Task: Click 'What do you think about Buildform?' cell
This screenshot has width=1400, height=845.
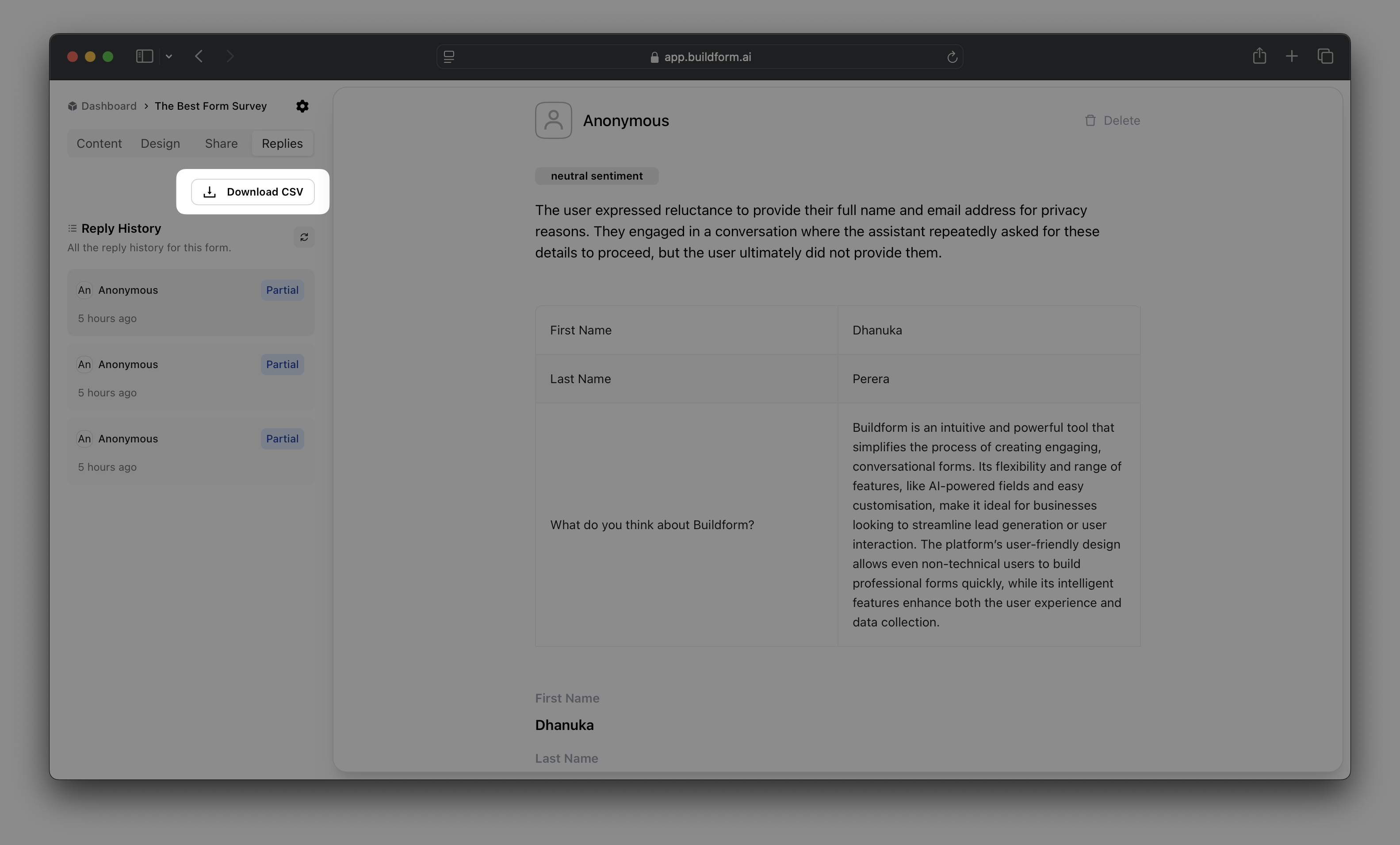Action: click(686, 525)
